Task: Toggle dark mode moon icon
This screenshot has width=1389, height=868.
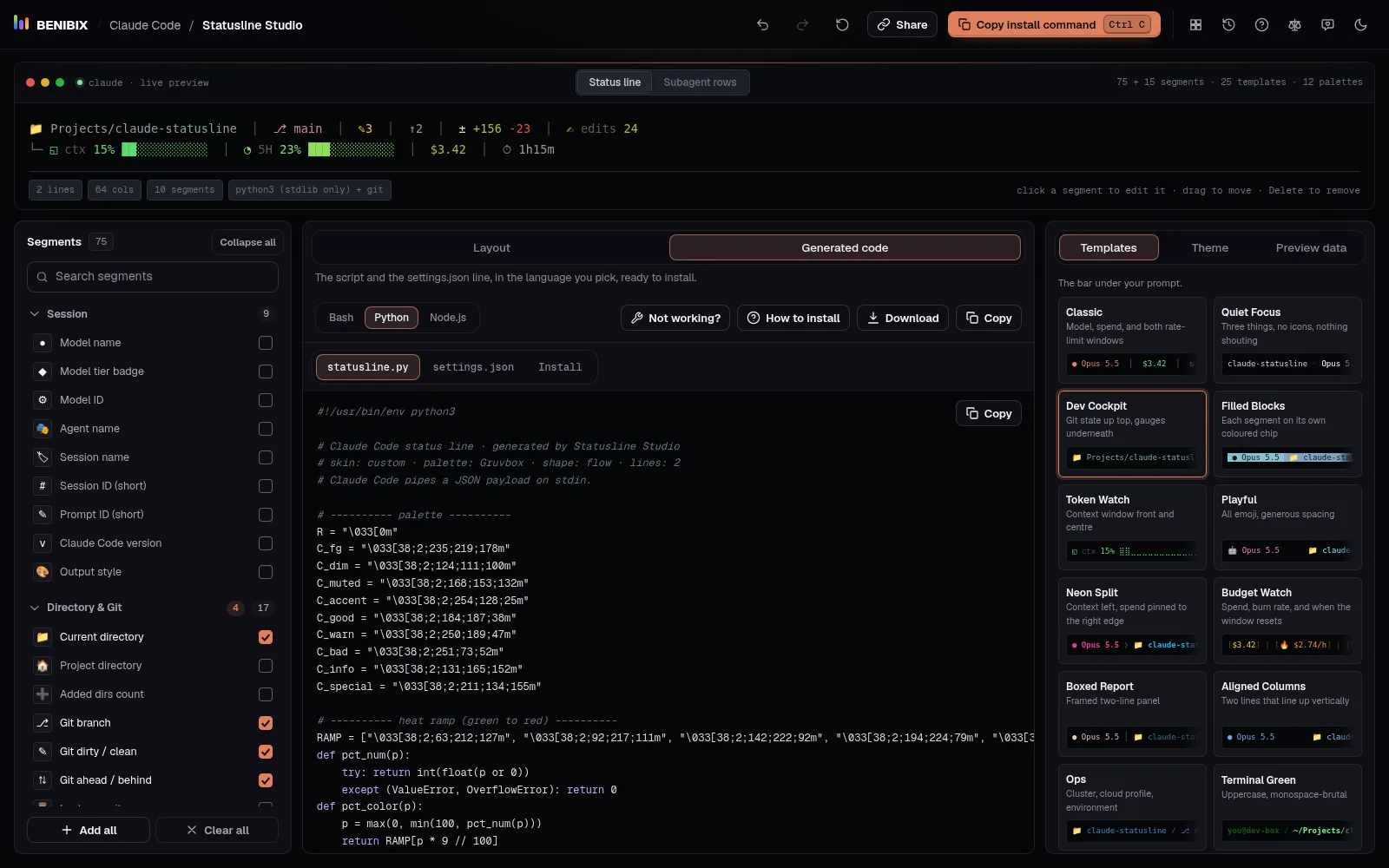Action: click(x=1360, y=25)
